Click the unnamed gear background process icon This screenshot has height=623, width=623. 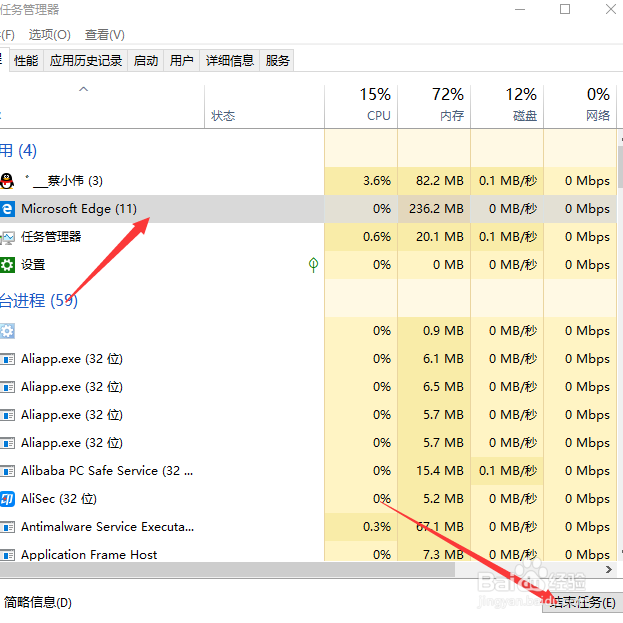pos(7,331)
